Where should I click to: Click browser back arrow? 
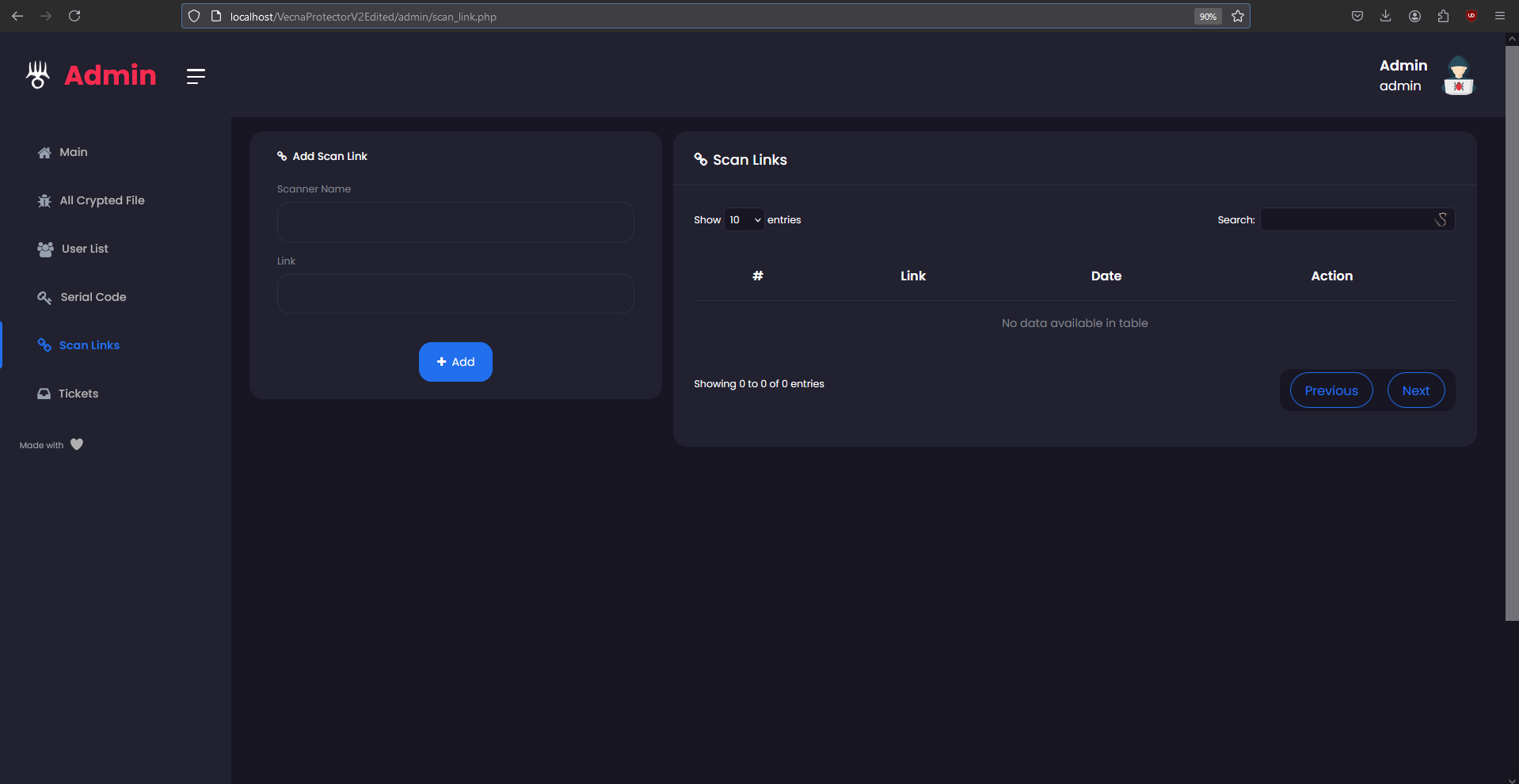[x=17, y=16]
